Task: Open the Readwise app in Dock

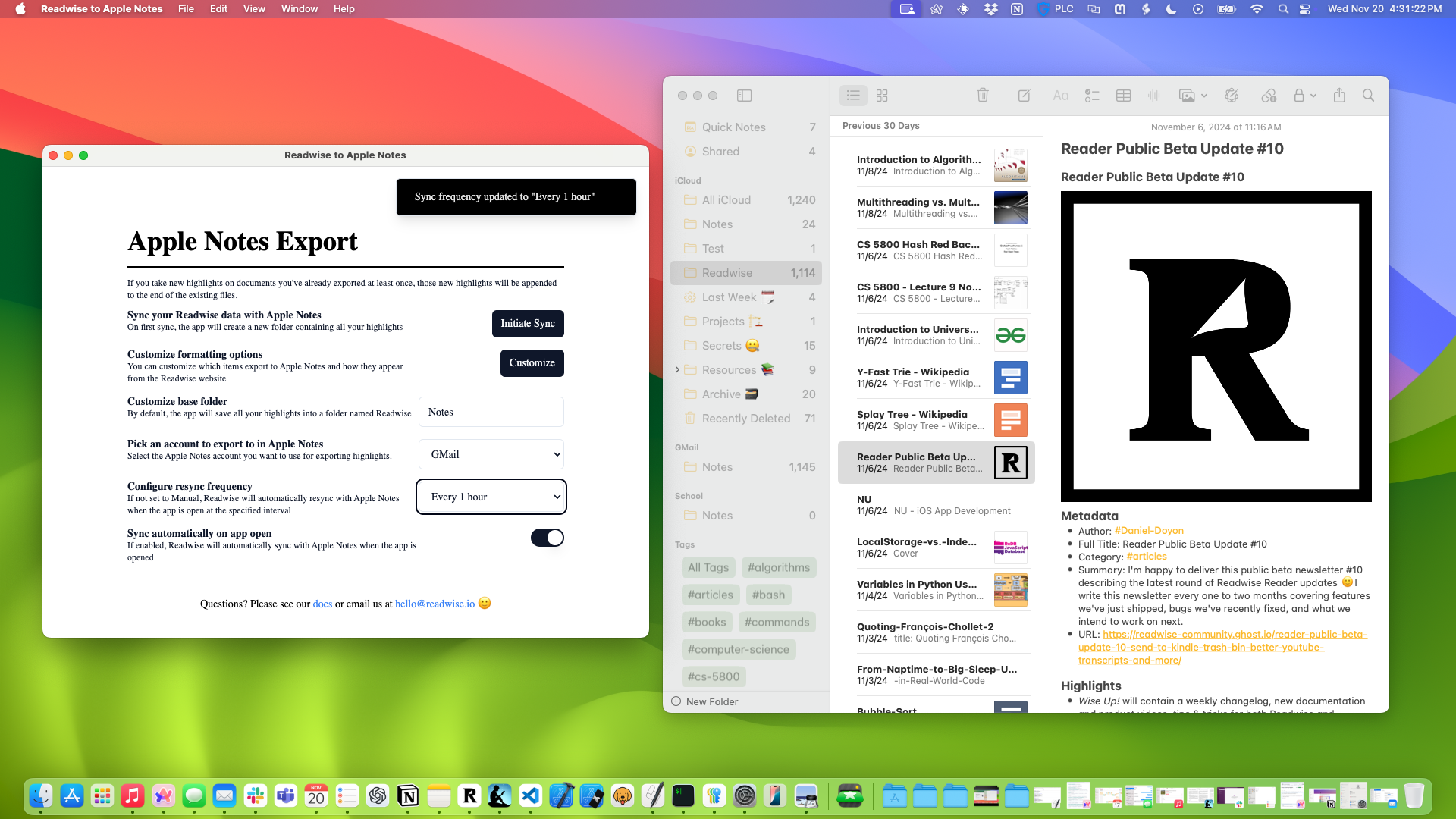Action: tap(469, 795)
